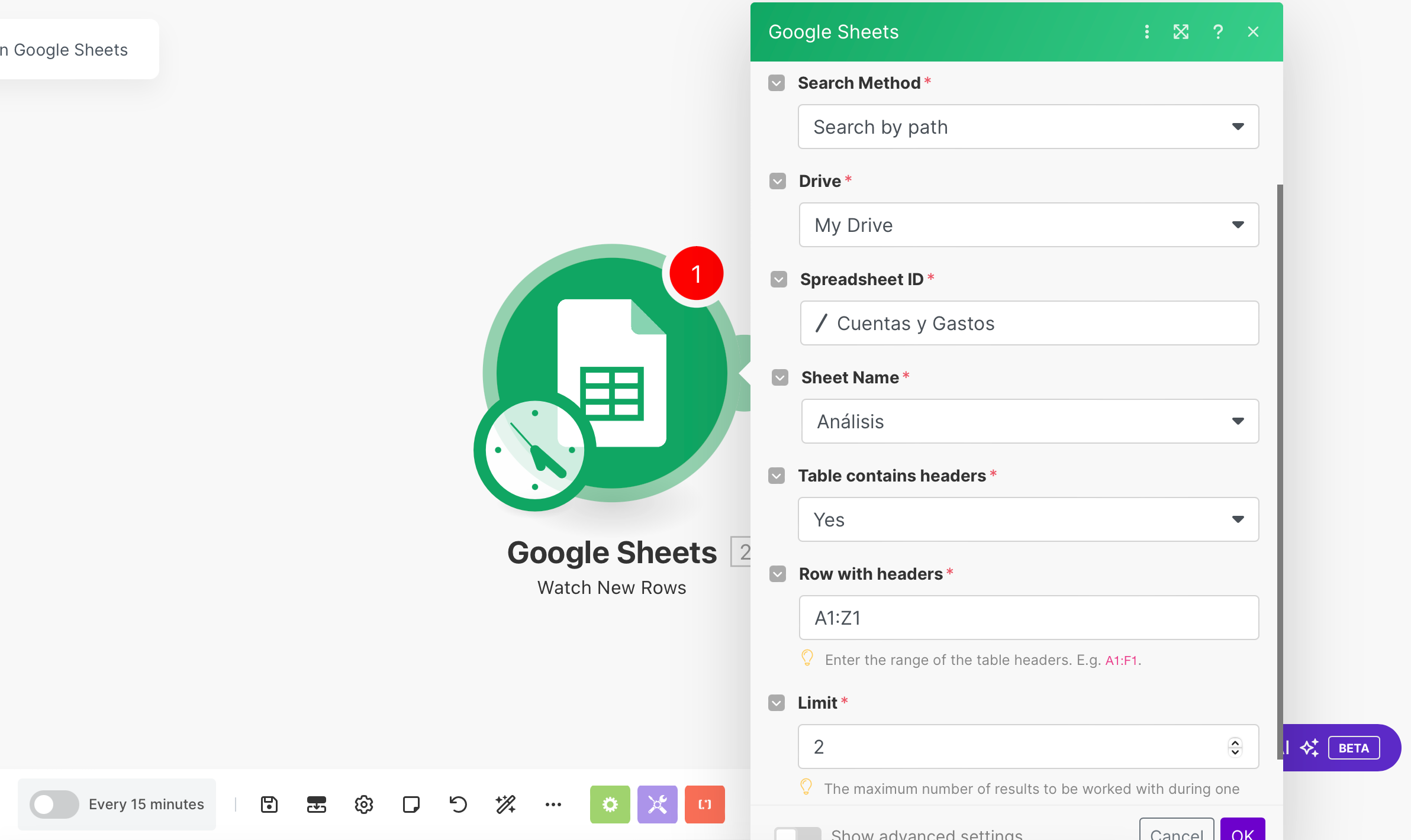Viewport: 1411px width, 840px height.
Task: Click the undo arrow icon
Action: coord(458,805)
